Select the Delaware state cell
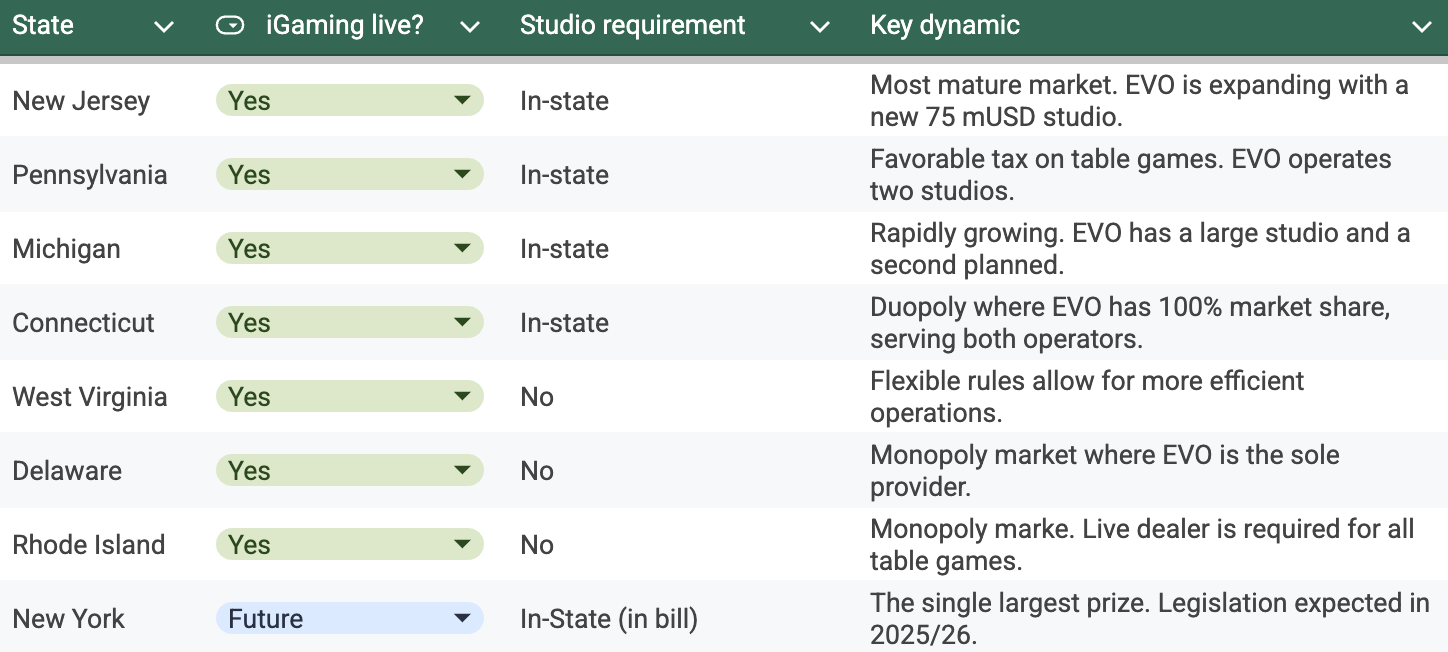1448x652 pixels. [100, 471]
